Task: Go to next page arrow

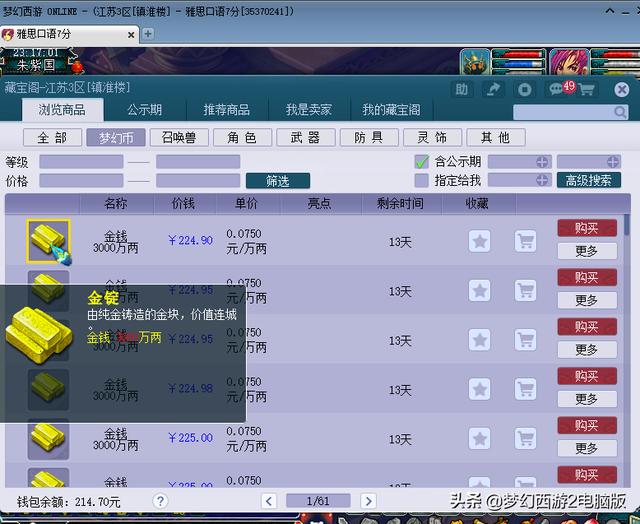Action: tap(368, 501)
